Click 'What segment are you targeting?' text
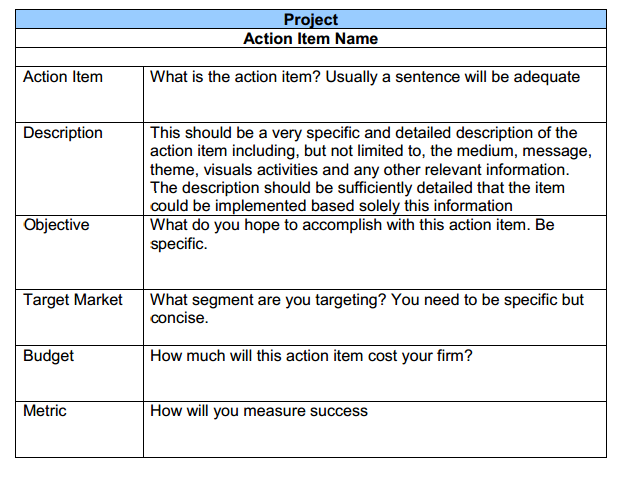Viewport: 623px width, 484px height. tap(268, 300)
